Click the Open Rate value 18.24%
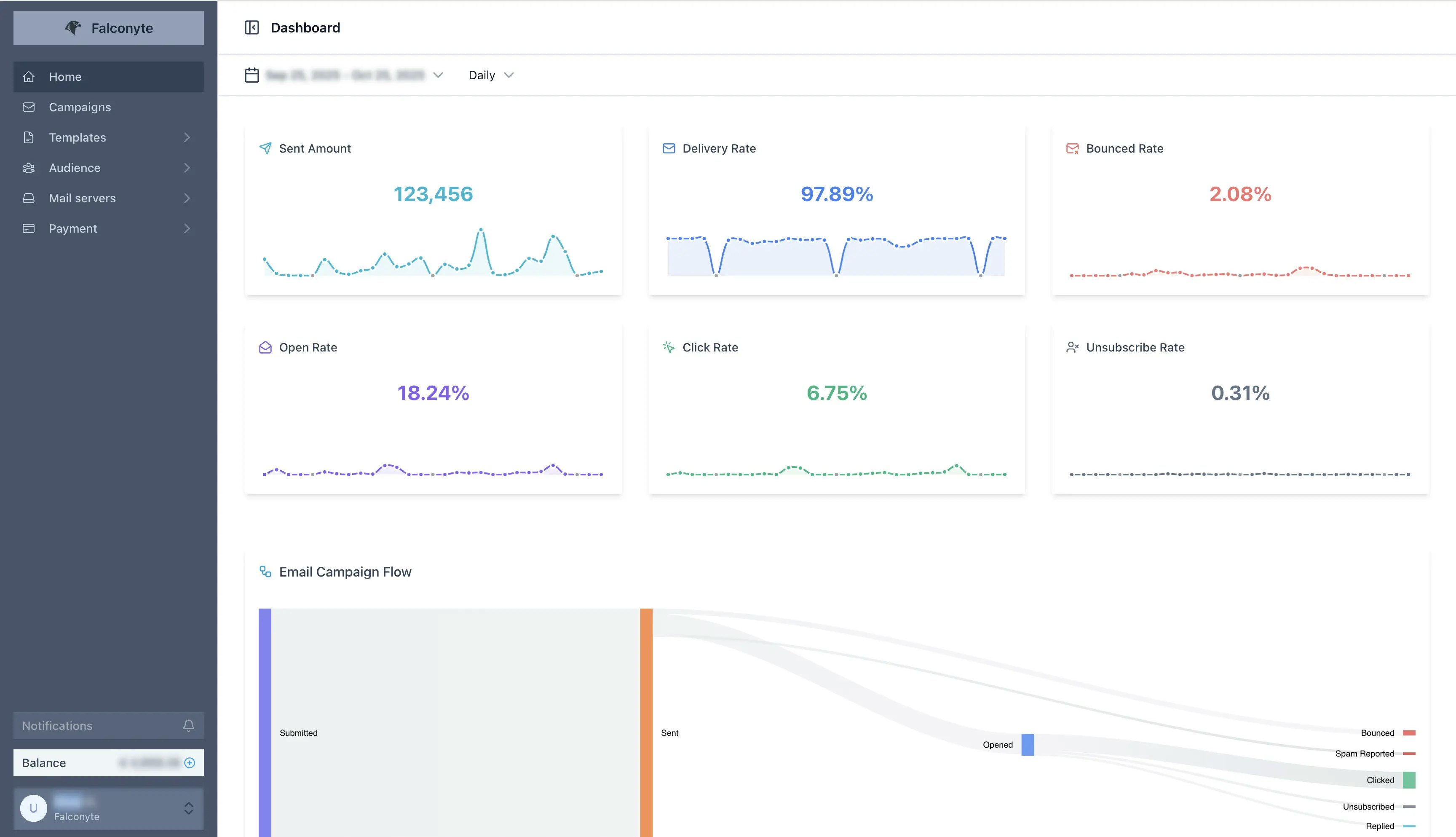 433,393
